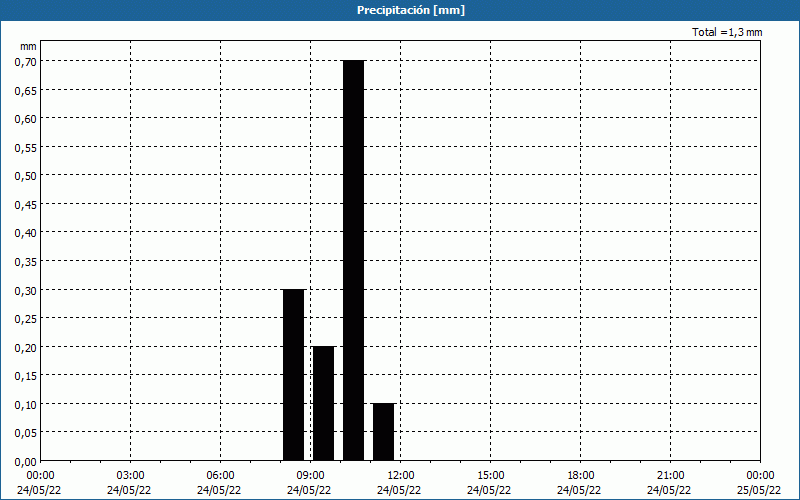The height and width of the screenshot is (500, 800).
Task: Click the 15:00 24/05/22 time label
Action: coord(489,483)
